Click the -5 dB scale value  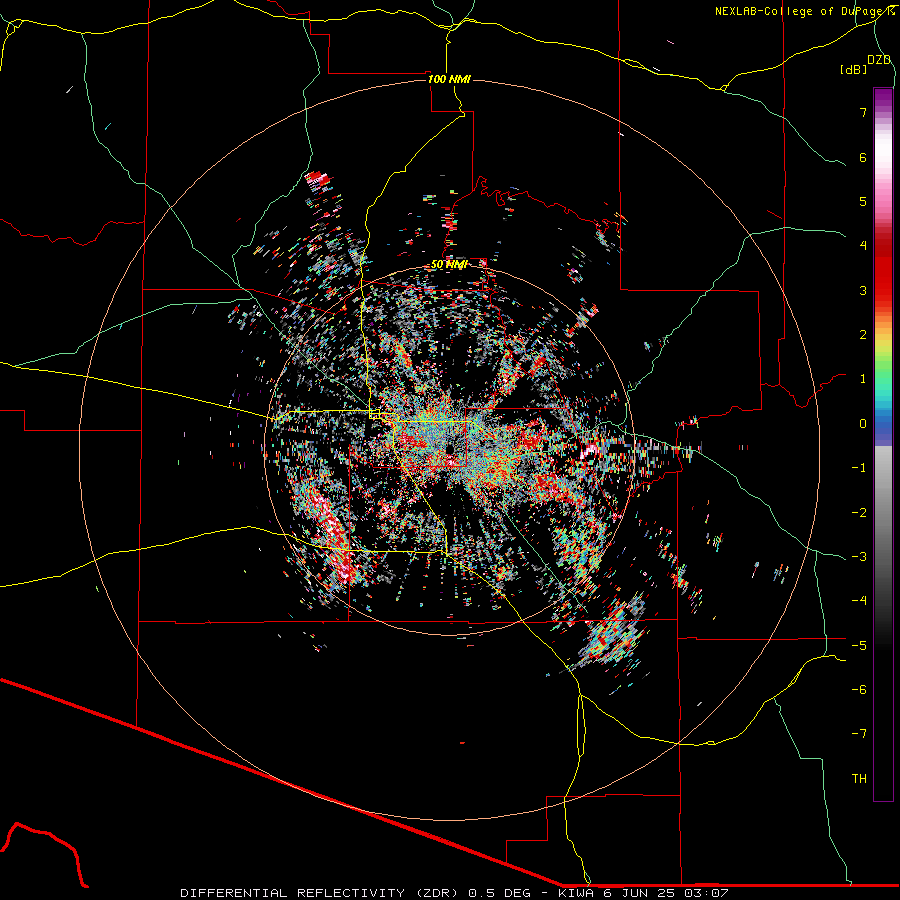(859, 646)
